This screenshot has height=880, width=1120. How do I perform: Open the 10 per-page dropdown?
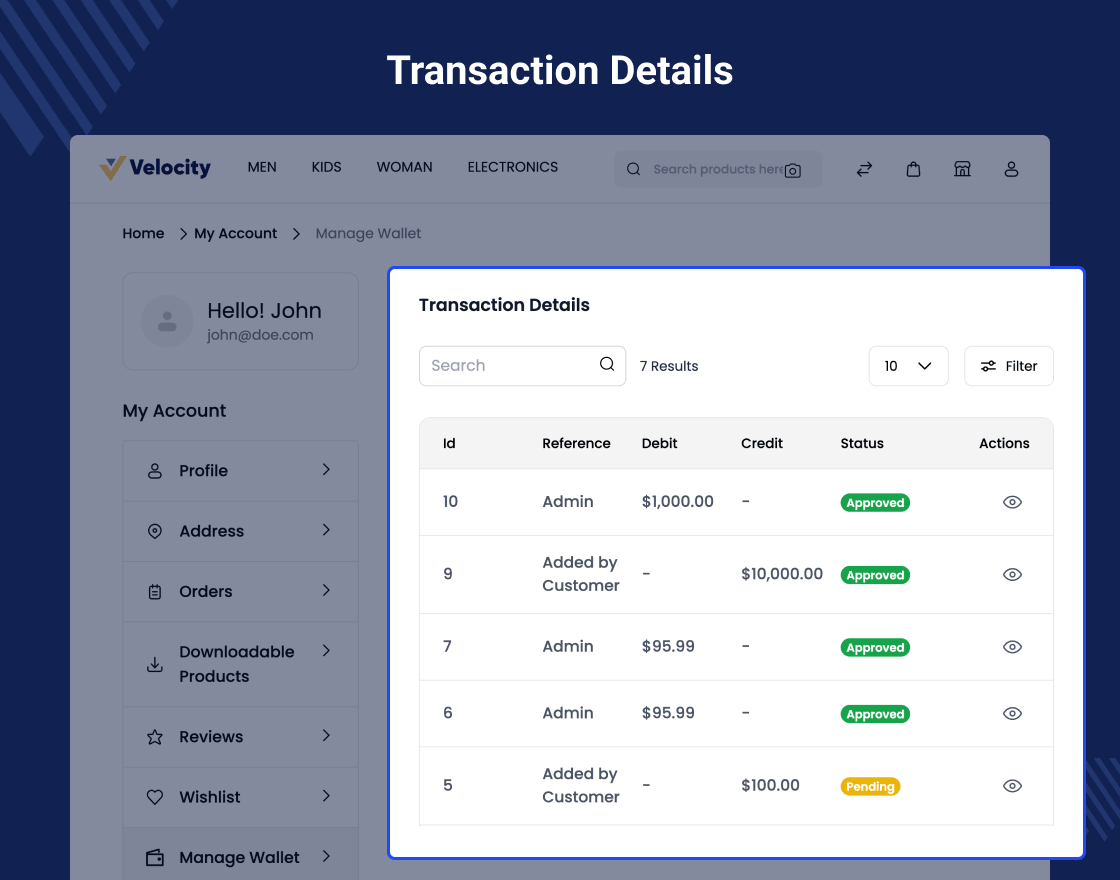tap(909, 366)
